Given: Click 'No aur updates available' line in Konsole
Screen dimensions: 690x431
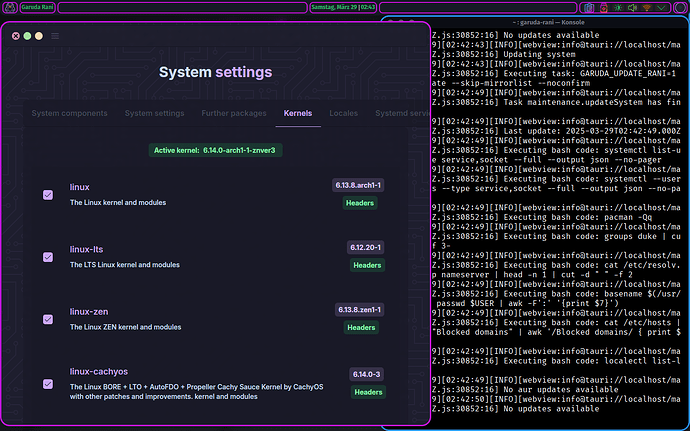Looking at the screenshot, I should [561, 390].
